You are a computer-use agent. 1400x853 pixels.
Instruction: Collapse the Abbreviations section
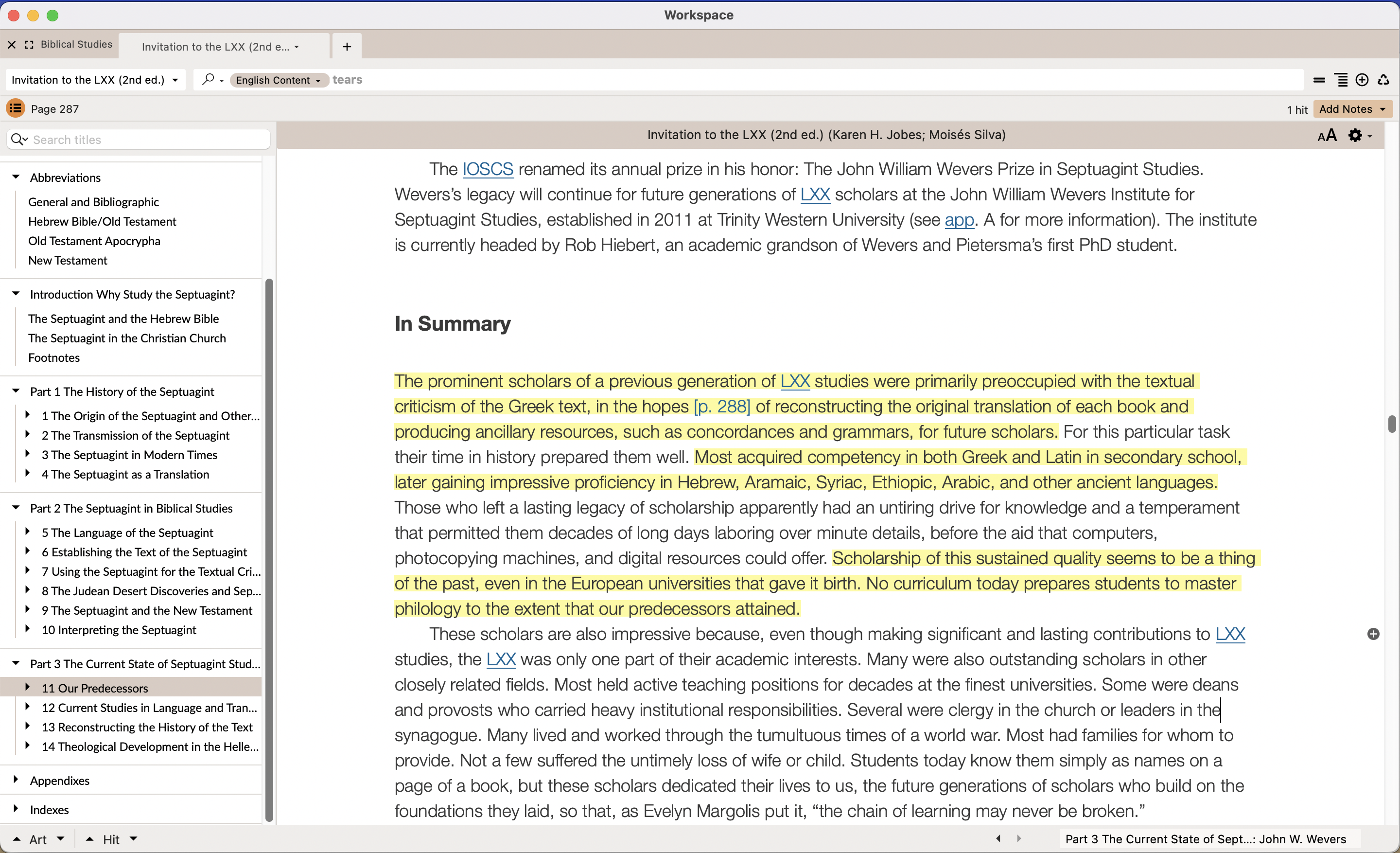pyautogui.click(x=16, y=178)
